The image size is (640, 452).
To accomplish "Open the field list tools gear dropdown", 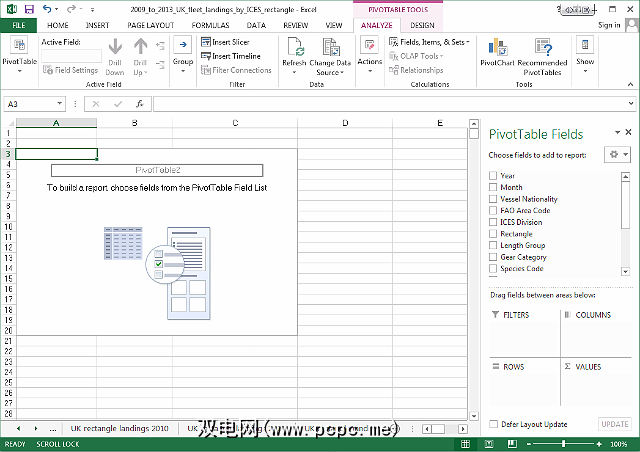I will (618, 155).
